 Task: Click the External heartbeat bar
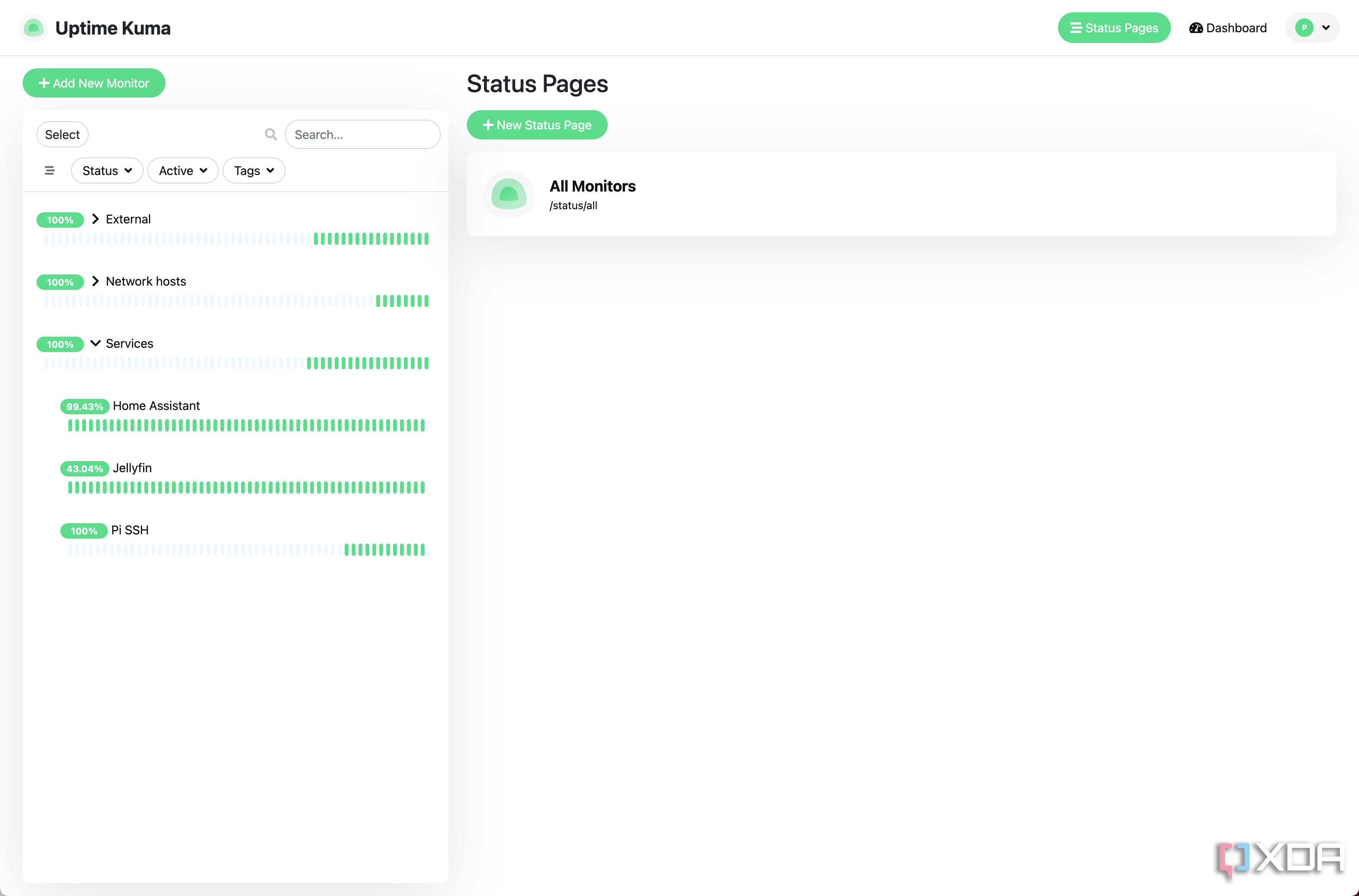(x=236, y=239)
